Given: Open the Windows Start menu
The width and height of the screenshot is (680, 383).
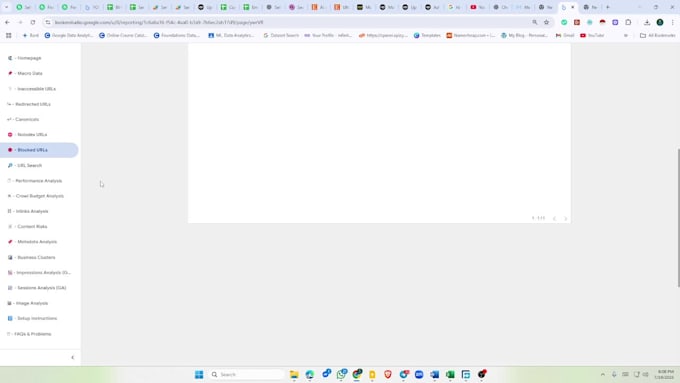Looking at the screenshot, I should point(199,374).
